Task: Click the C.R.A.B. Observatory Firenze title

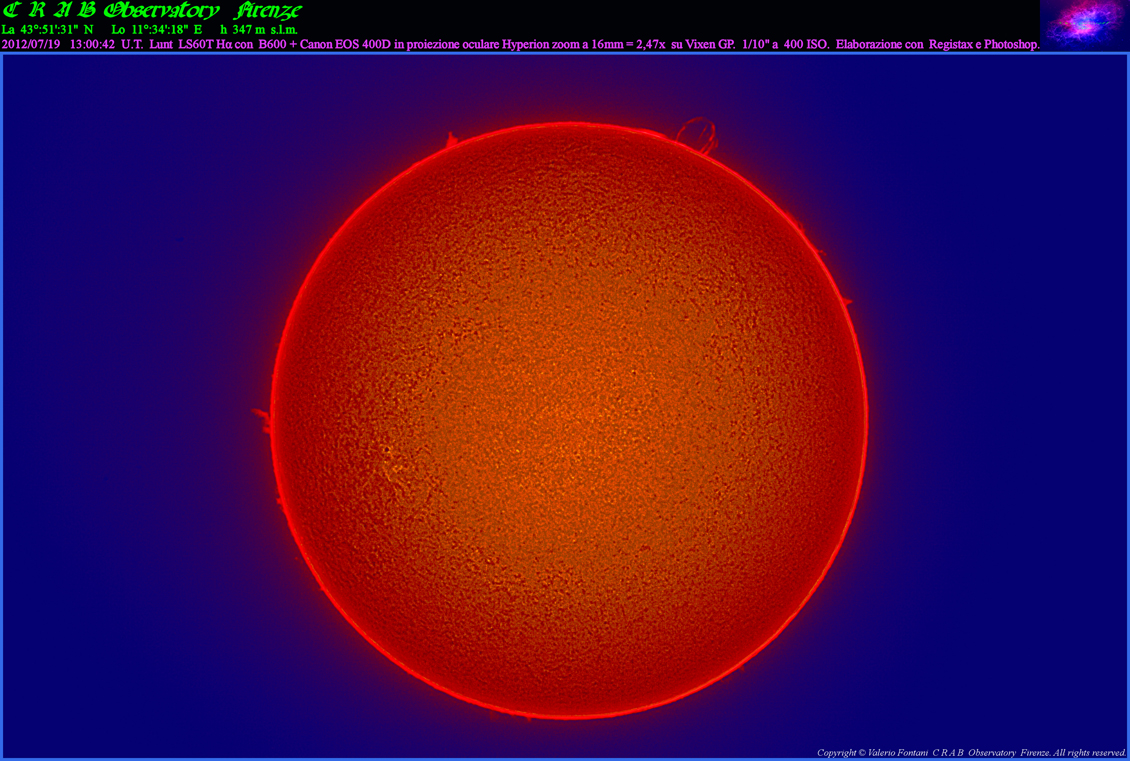Action: pos(152,11)
